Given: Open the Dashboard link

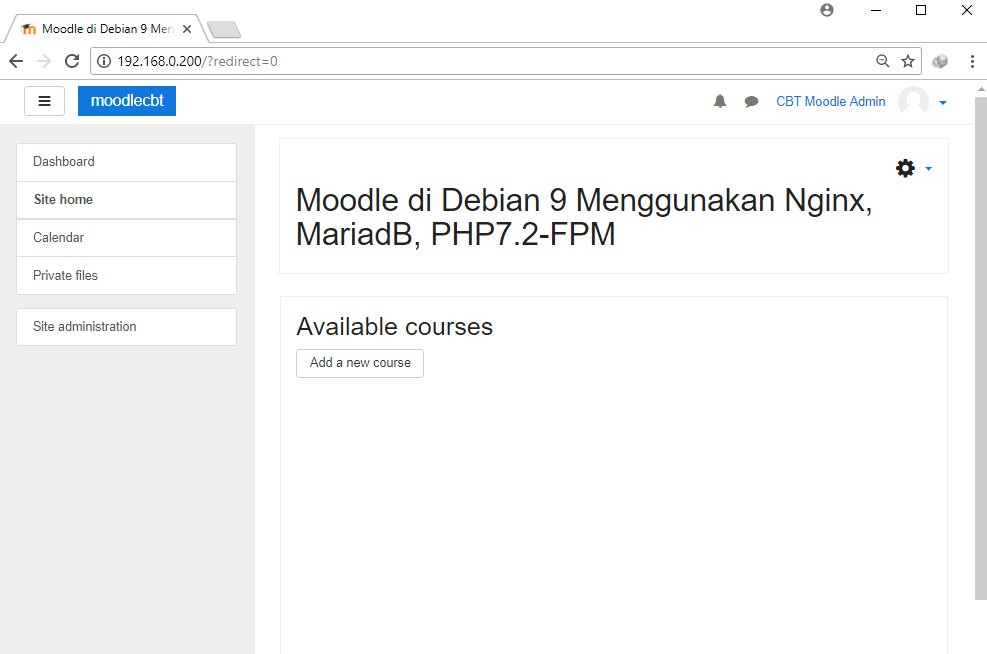Looking at the screenshot, I should (62, 161).
